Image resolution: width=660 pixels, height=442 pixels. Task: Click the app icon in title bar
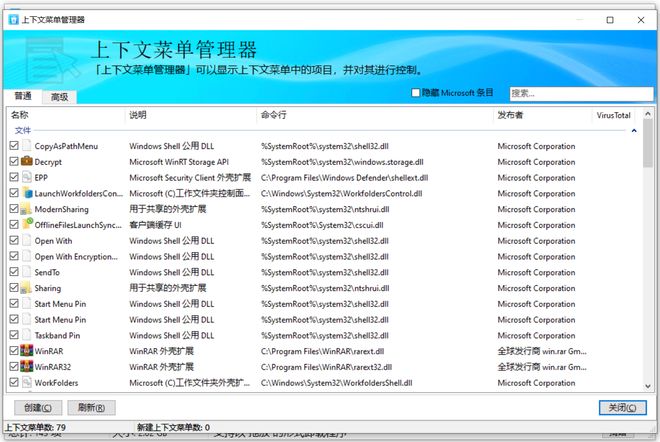[13, 20]
